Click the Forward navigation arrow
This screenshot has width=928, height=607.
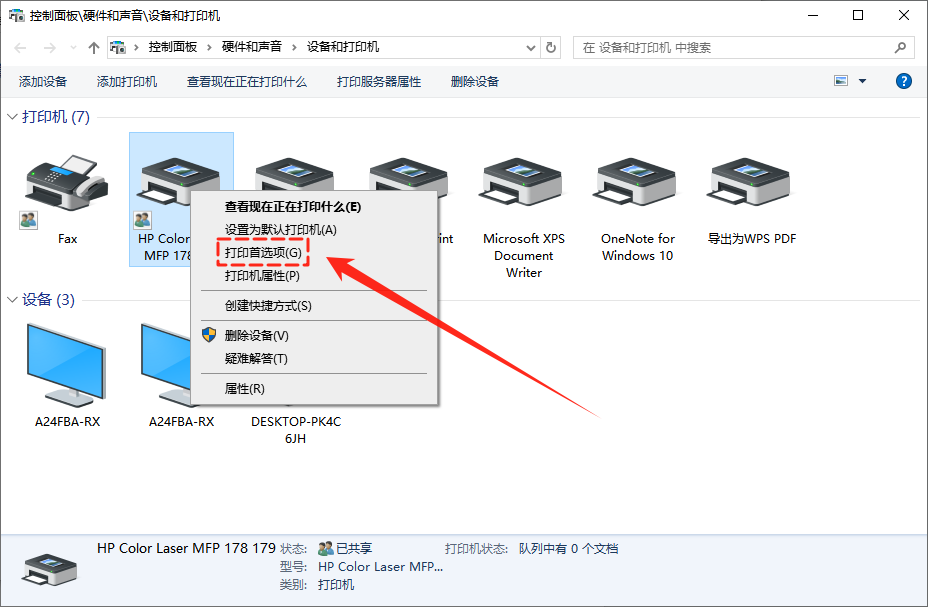click(x=50, y=48)
